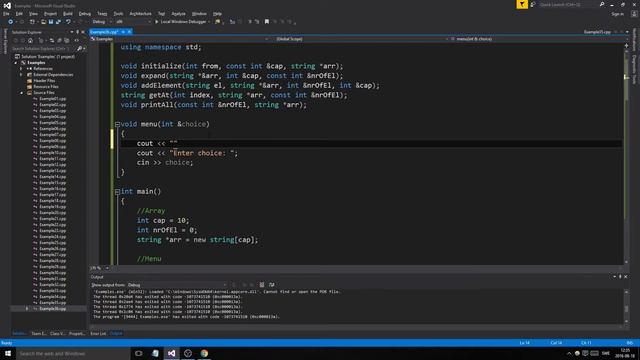Click the Solution Explorer search magnifier
Viewport: 640px width, 360px height.
pyautogui.click(x=80, y=49)
